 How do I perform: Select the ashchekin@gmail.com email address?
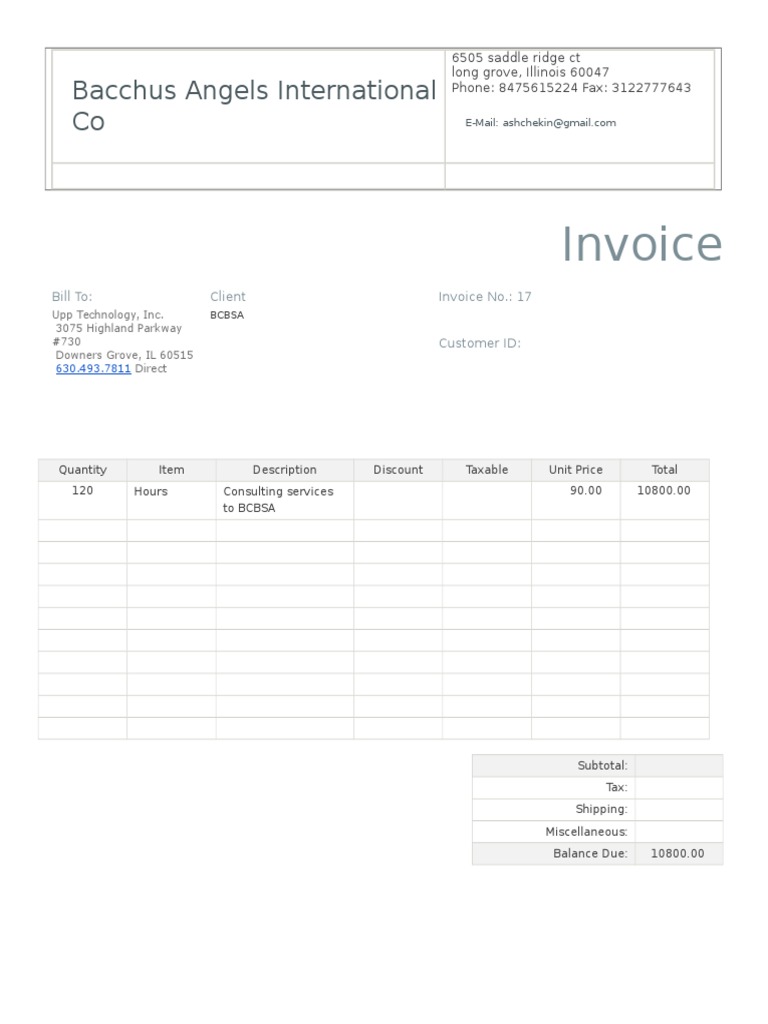tap(559, 123)
